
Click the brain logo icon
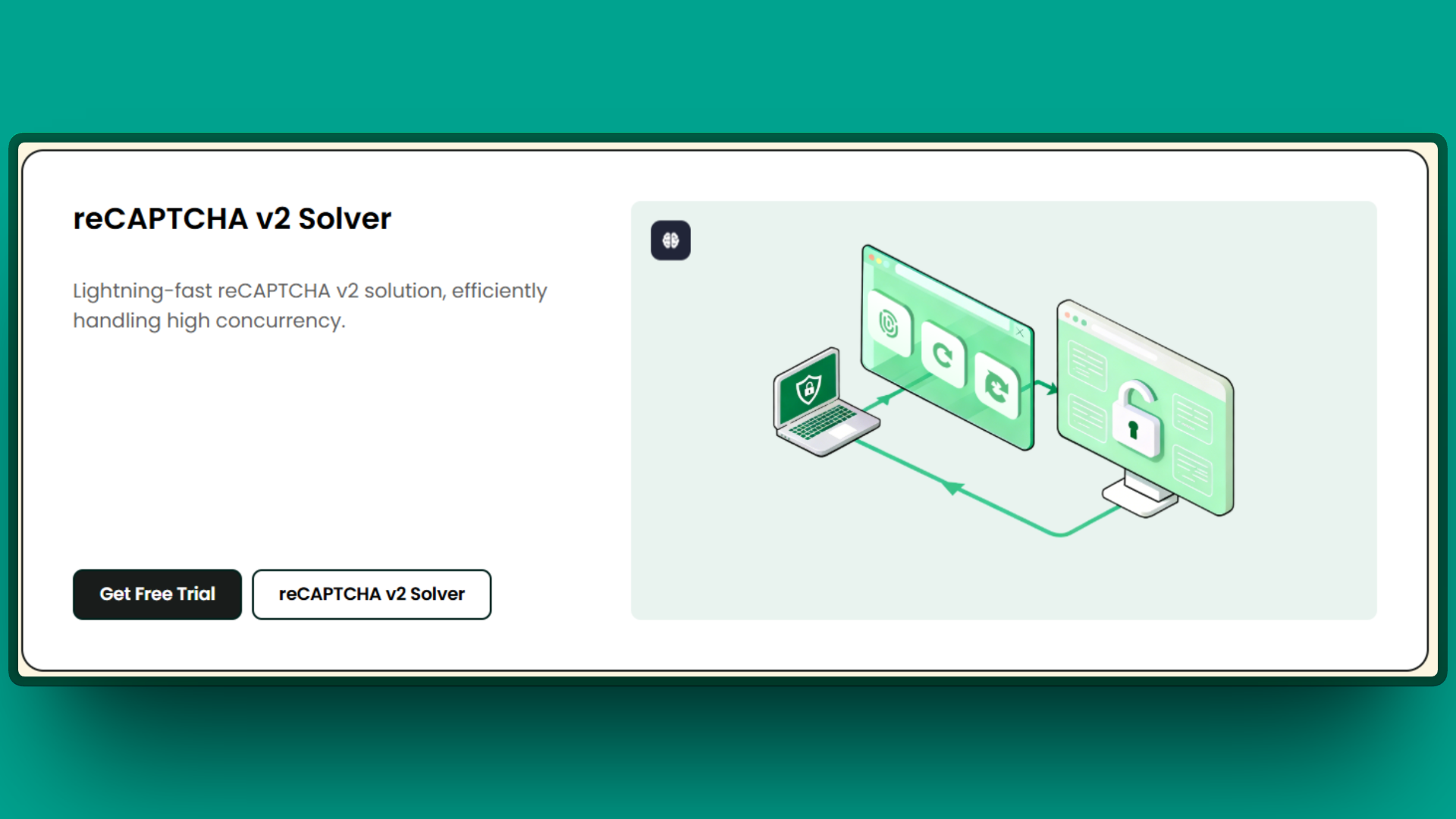670,240
